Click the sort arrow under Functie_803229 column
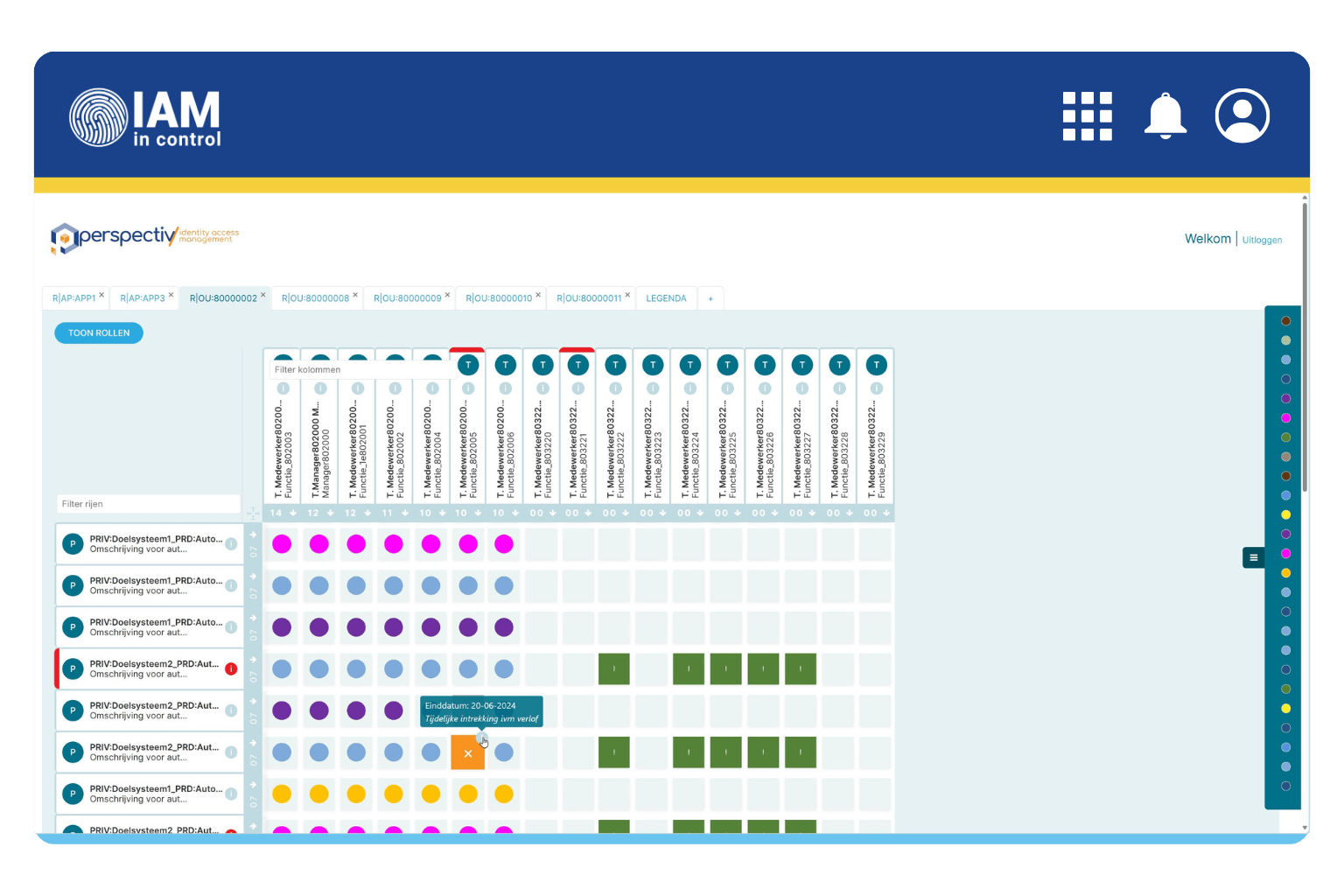Screen dimensions: 1344x896 pos(886,513)
